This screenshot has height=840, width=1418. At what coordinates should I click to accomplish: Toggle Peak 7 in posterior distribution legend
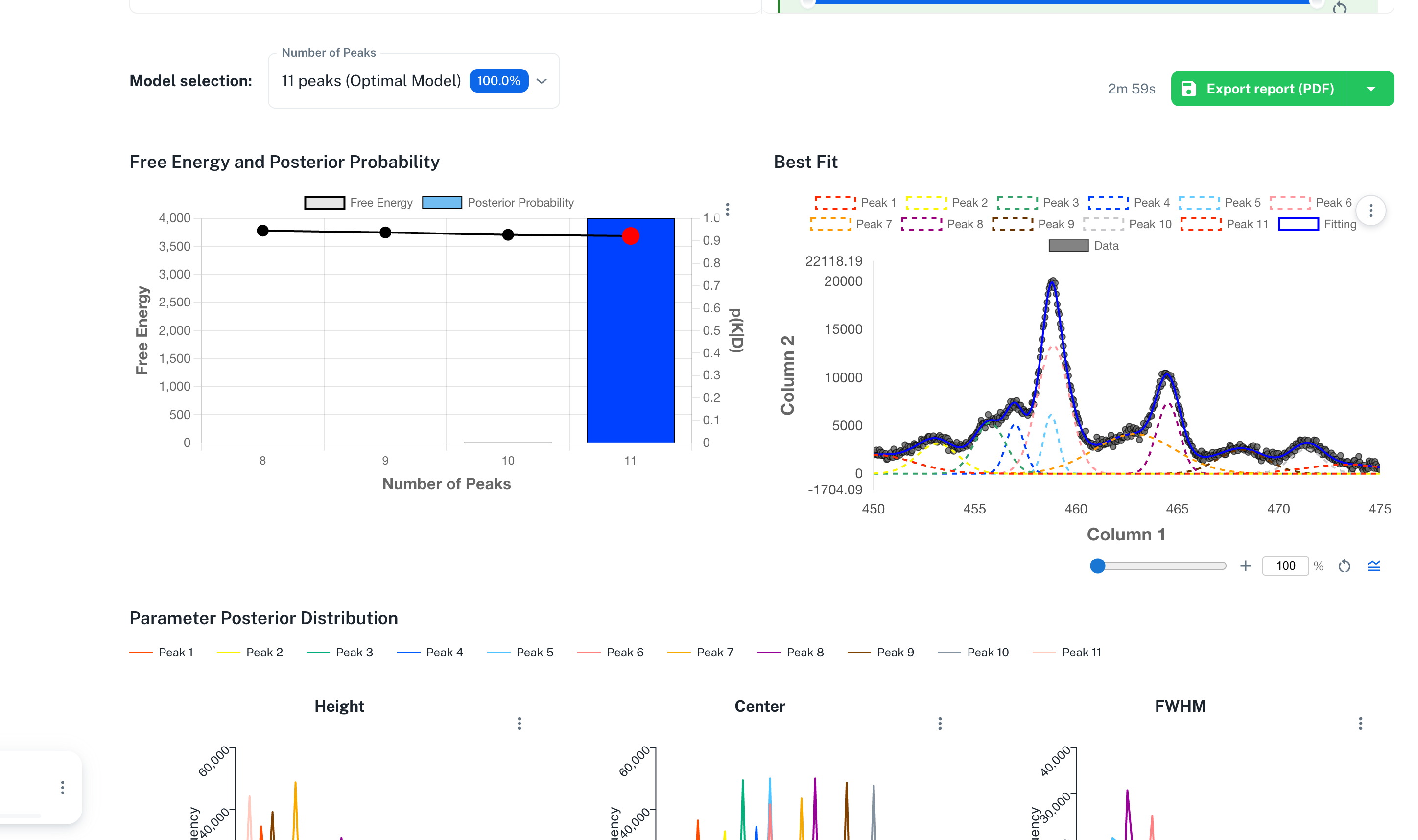(700, 653)
